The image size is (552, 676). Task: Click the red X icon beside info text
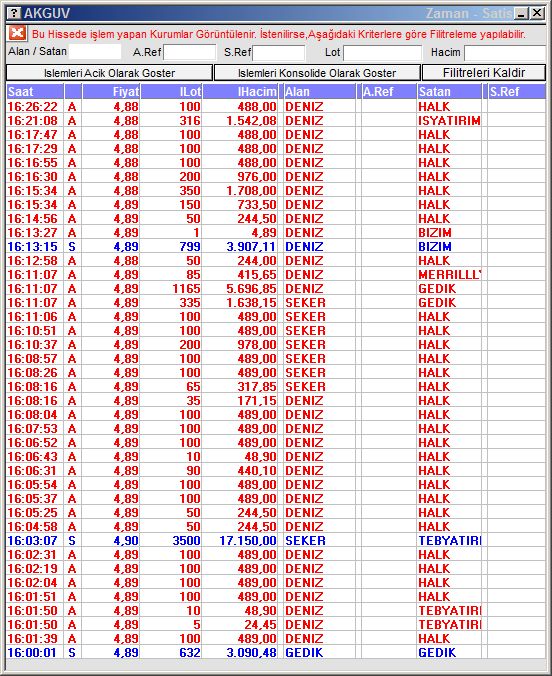(17, 33)
